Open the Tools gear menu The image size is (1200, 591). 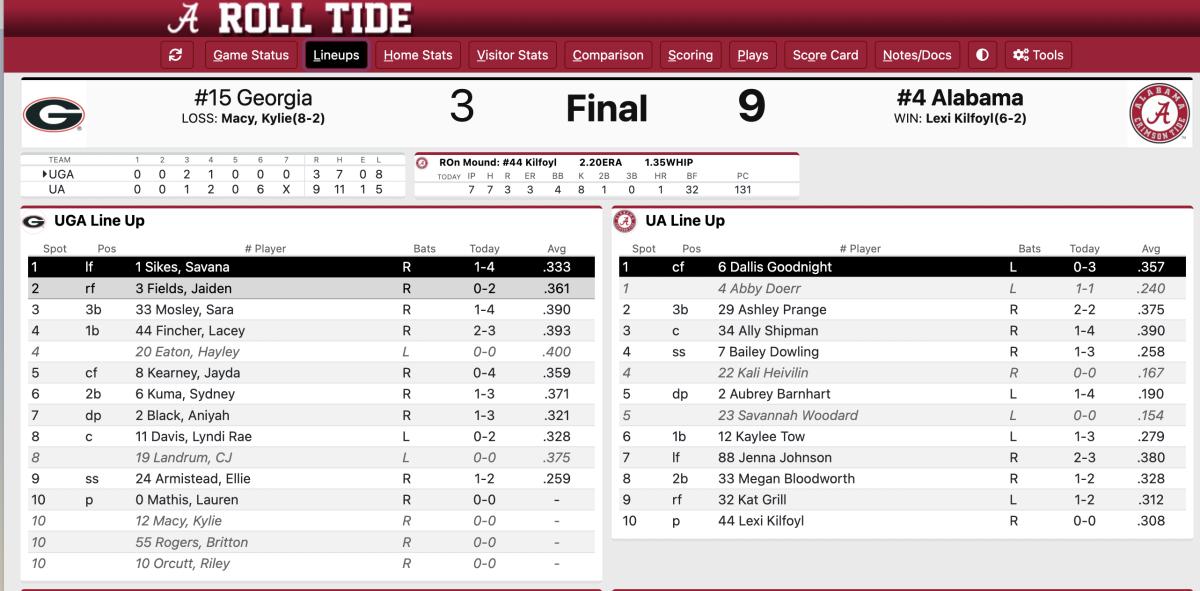pos(1038,55)
